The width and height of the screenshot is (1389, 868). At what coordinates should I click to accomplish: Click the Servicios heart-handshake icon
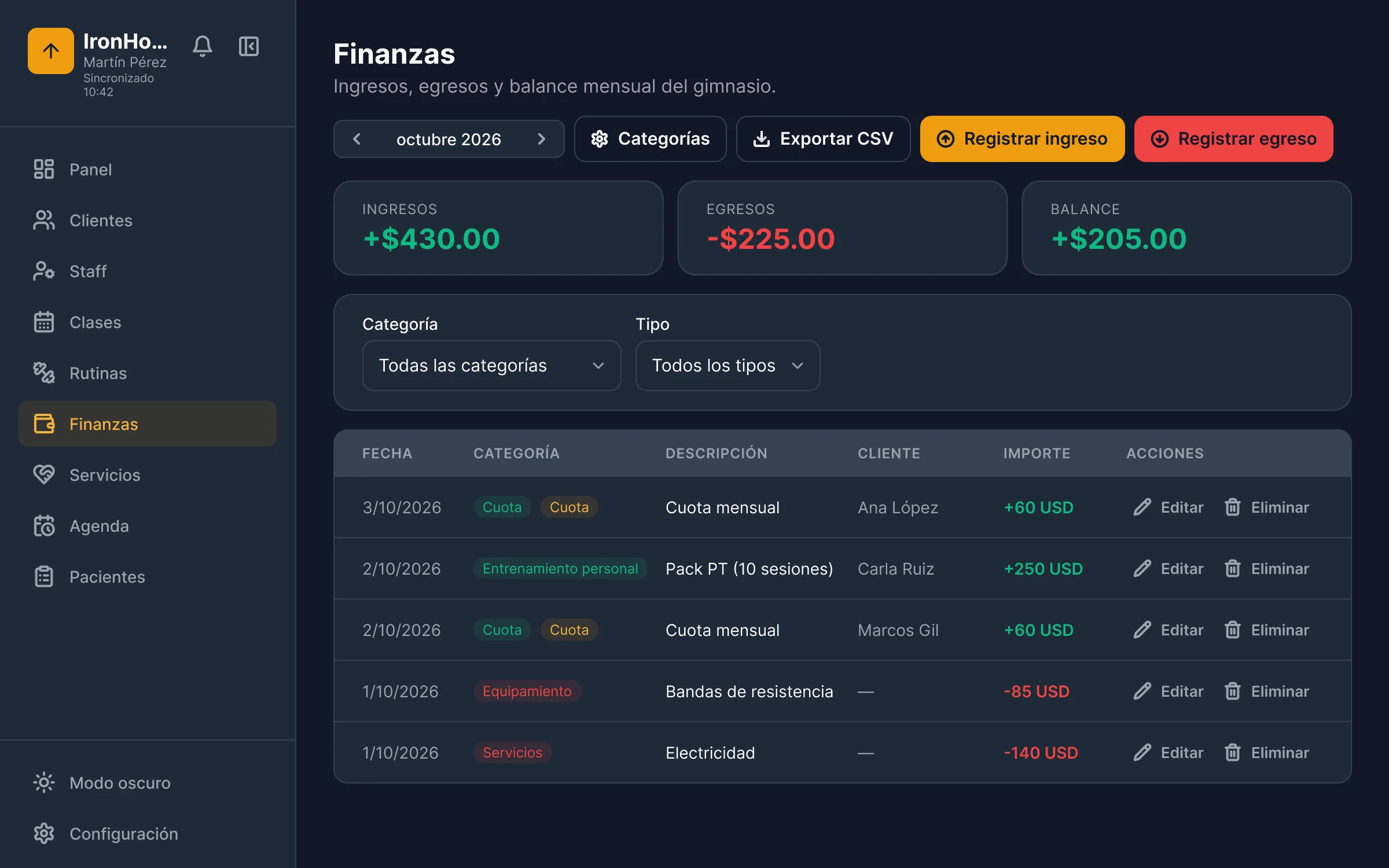(44, 475)
